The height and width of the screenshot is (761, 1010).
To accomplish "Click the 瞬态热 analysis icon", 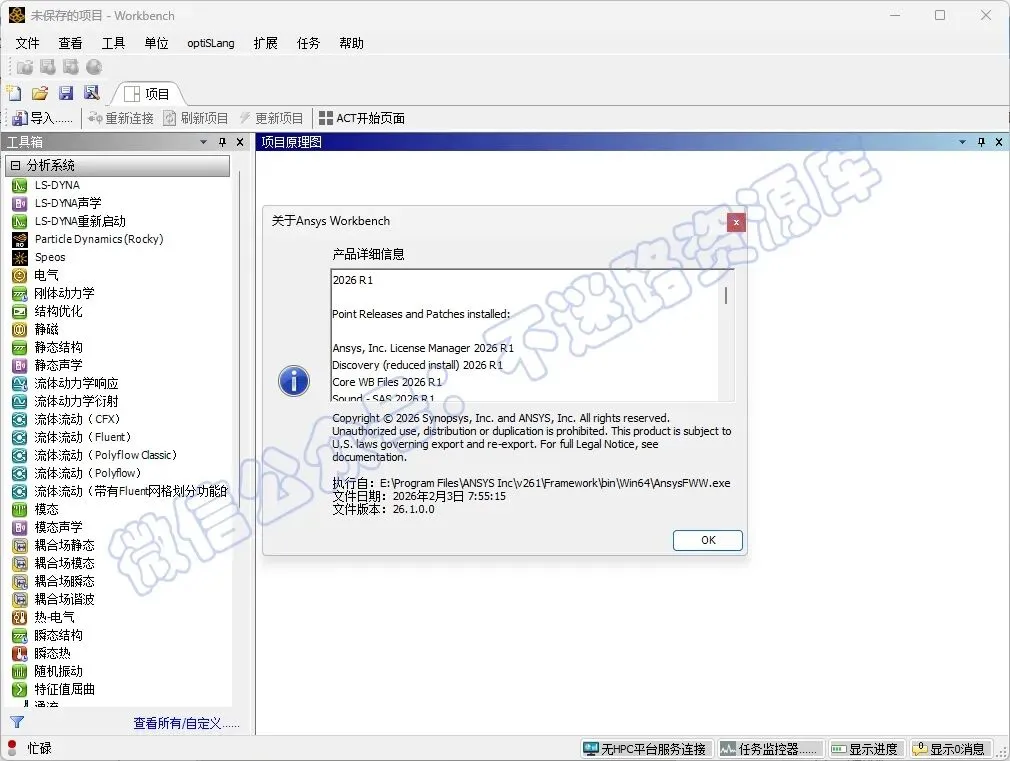I will click(20, 654).
